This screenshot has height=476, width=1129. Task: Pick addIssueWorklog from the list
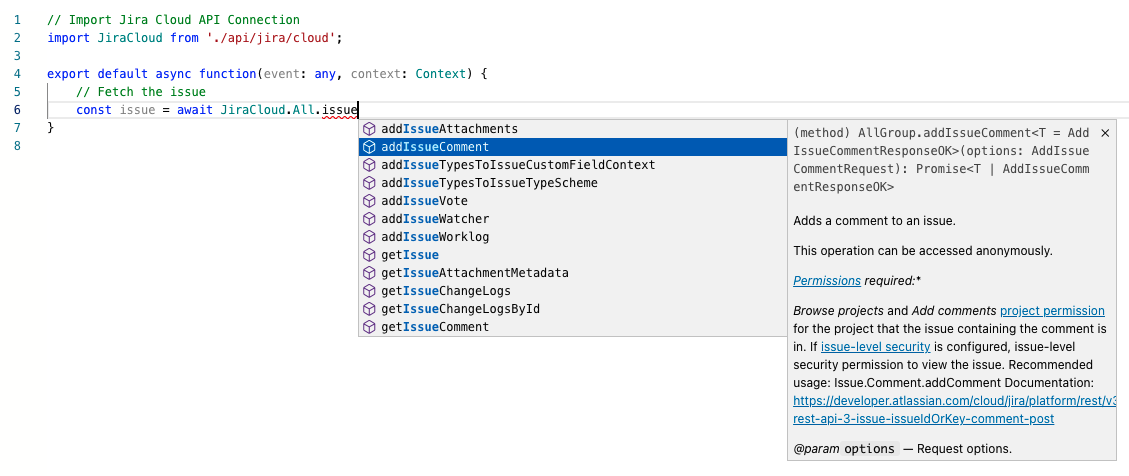coord(572,237)
